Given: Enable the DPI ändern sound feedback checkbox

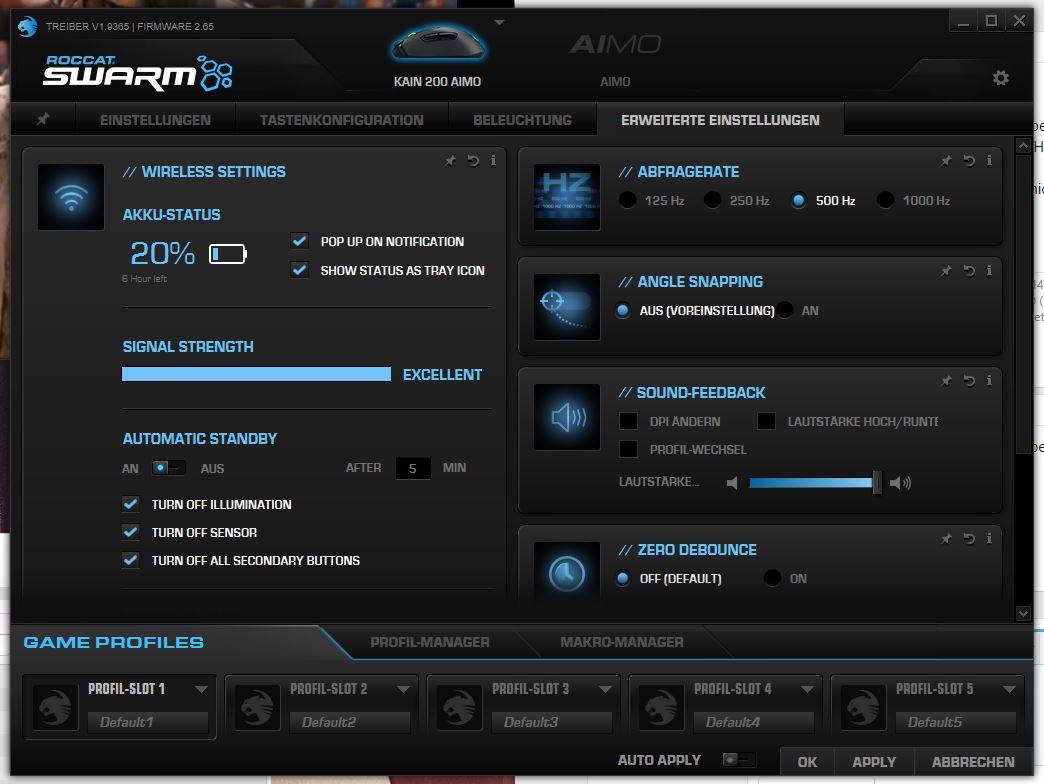Looking at the screenshot, I should click(628, 421).
